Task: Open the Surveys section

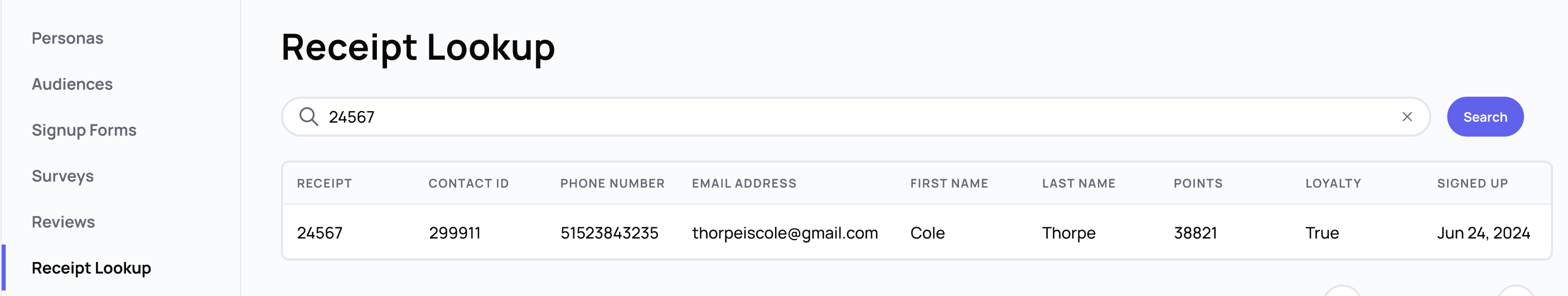Action: point(62,176)
